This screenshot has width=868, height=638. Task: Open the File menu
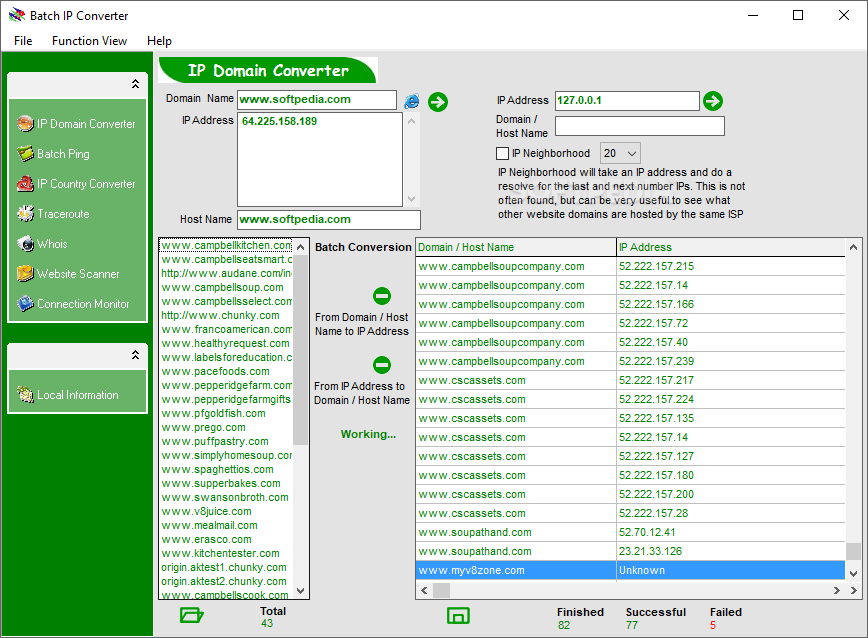pyautogui.click(x=23, y=41)
